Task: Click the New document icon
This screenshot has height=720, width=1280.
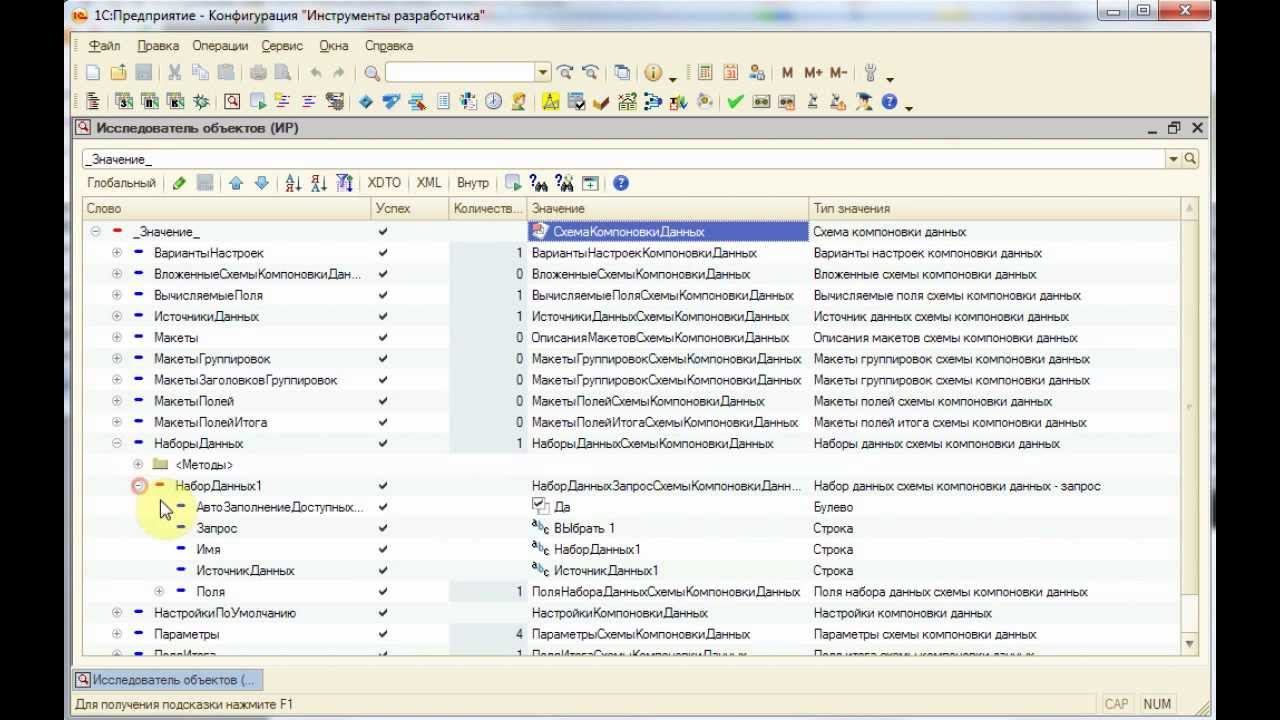Action: [x=93, y=73]
